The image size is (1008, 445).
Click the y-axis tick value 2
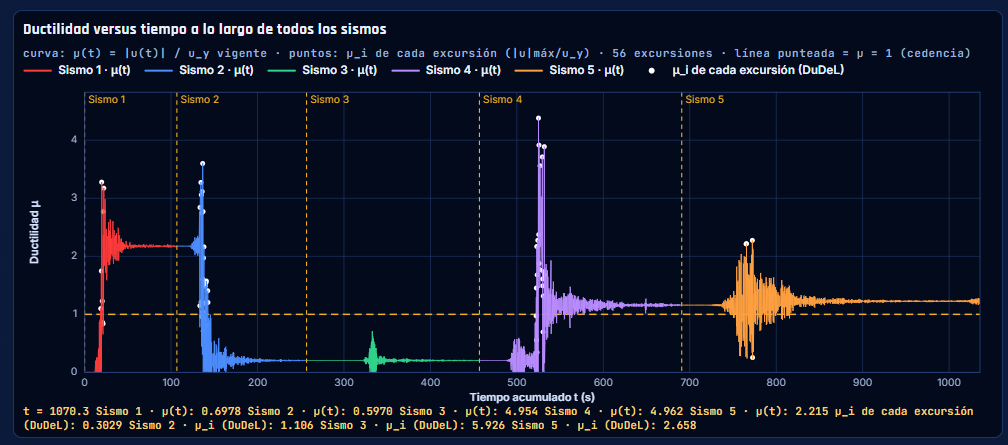tap(75, 256)
